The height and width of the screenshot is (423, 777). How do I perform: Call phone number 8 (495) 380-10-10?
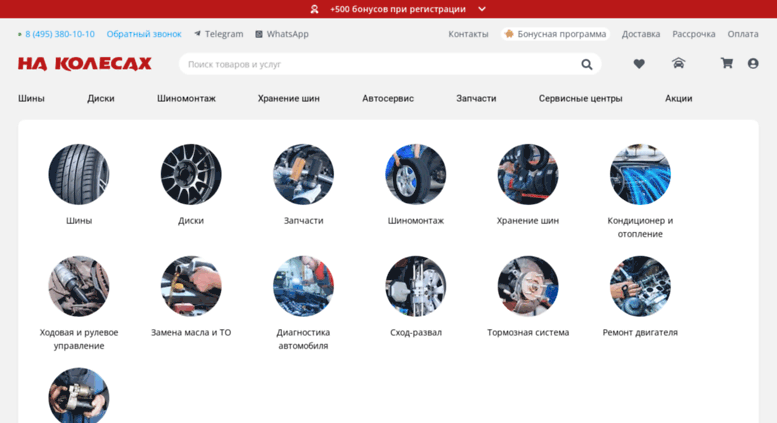[60, 34]
